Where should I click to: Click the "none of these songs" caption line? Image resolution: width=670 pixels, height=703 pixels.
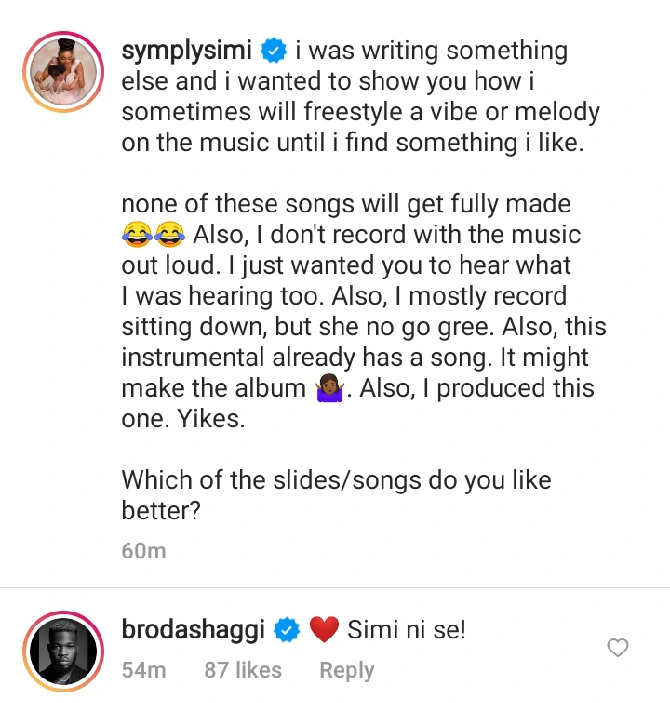pyautogui.click(x=346, y=204)
